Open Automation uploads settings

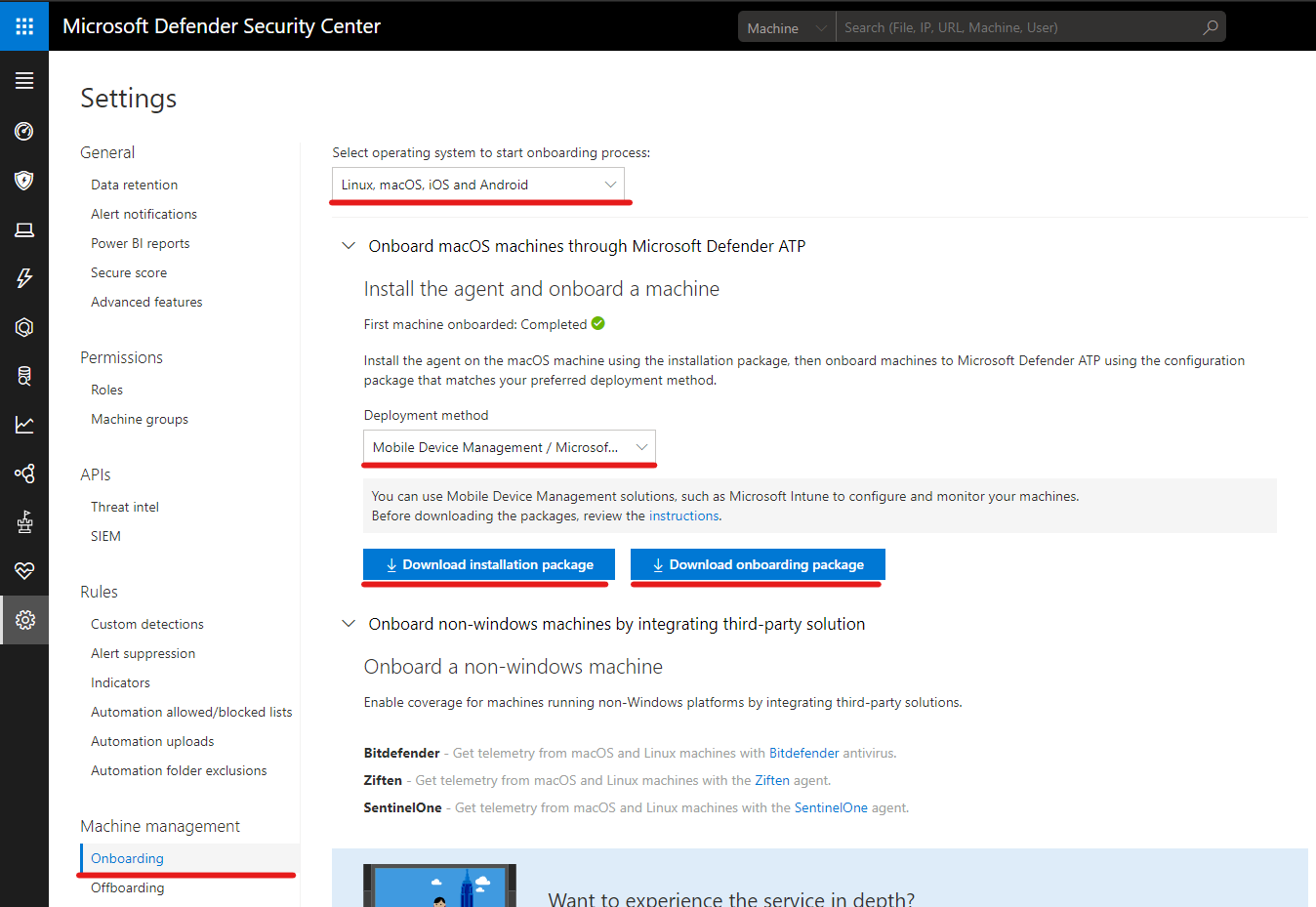(152, 741)
